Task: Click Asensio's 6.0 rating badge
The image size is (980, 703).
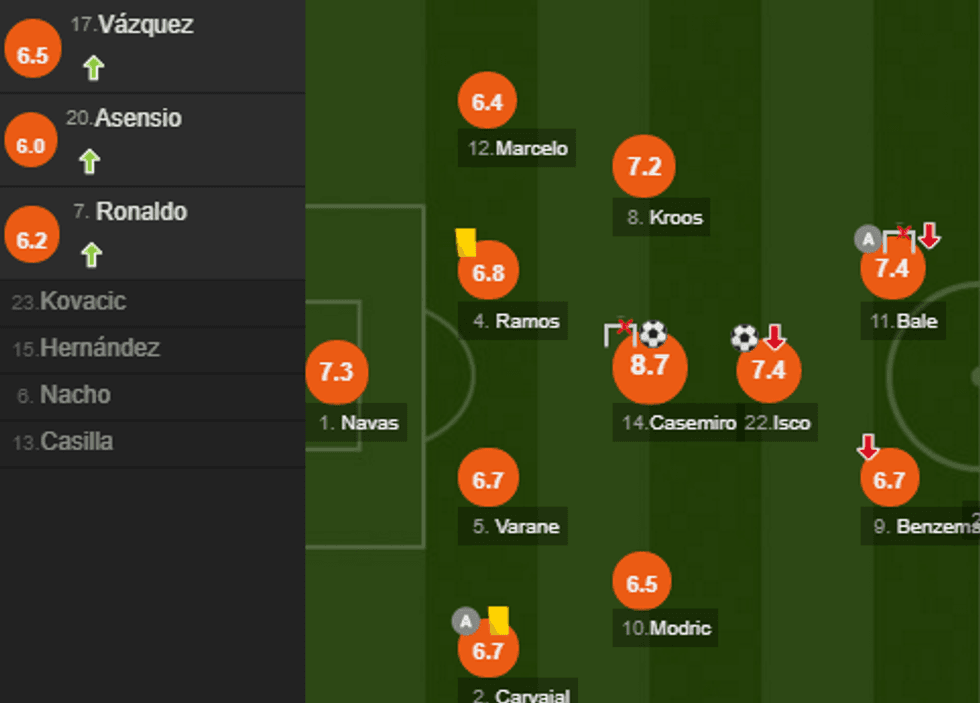Action: pos(31,146)
